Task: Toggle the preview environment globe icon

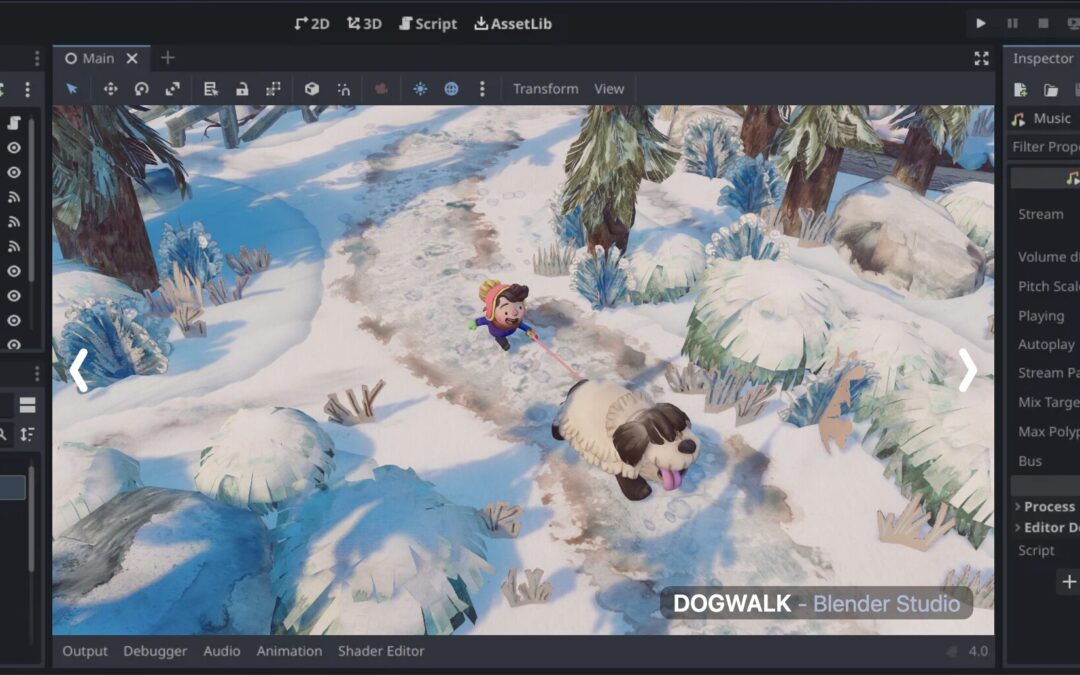Action: [451, 89]
